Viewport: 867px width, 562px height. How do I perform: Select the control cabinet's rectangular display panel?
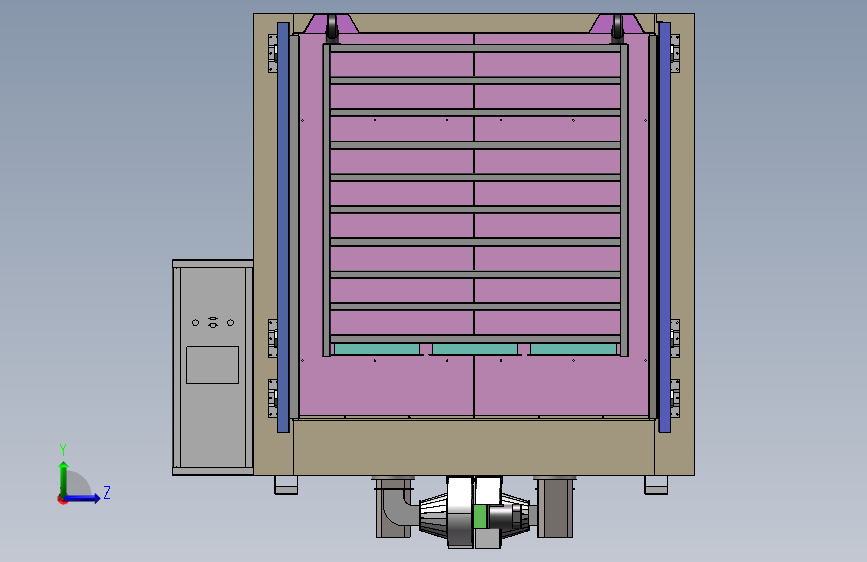(212, 365)
